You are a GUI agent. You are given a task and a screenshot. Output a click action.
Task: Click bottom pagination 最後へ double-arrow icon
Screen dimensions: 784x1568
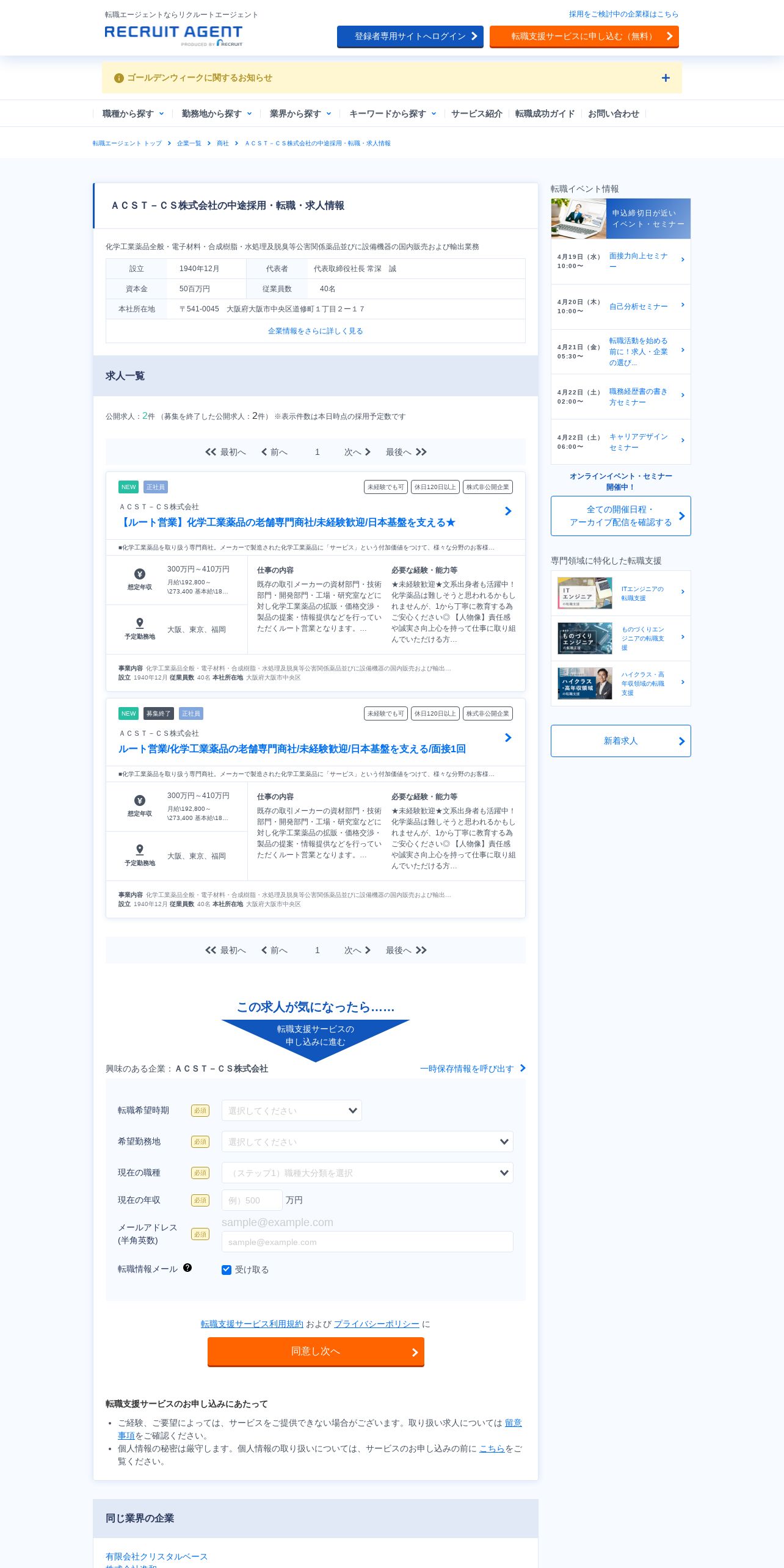(x=421, y=950)
